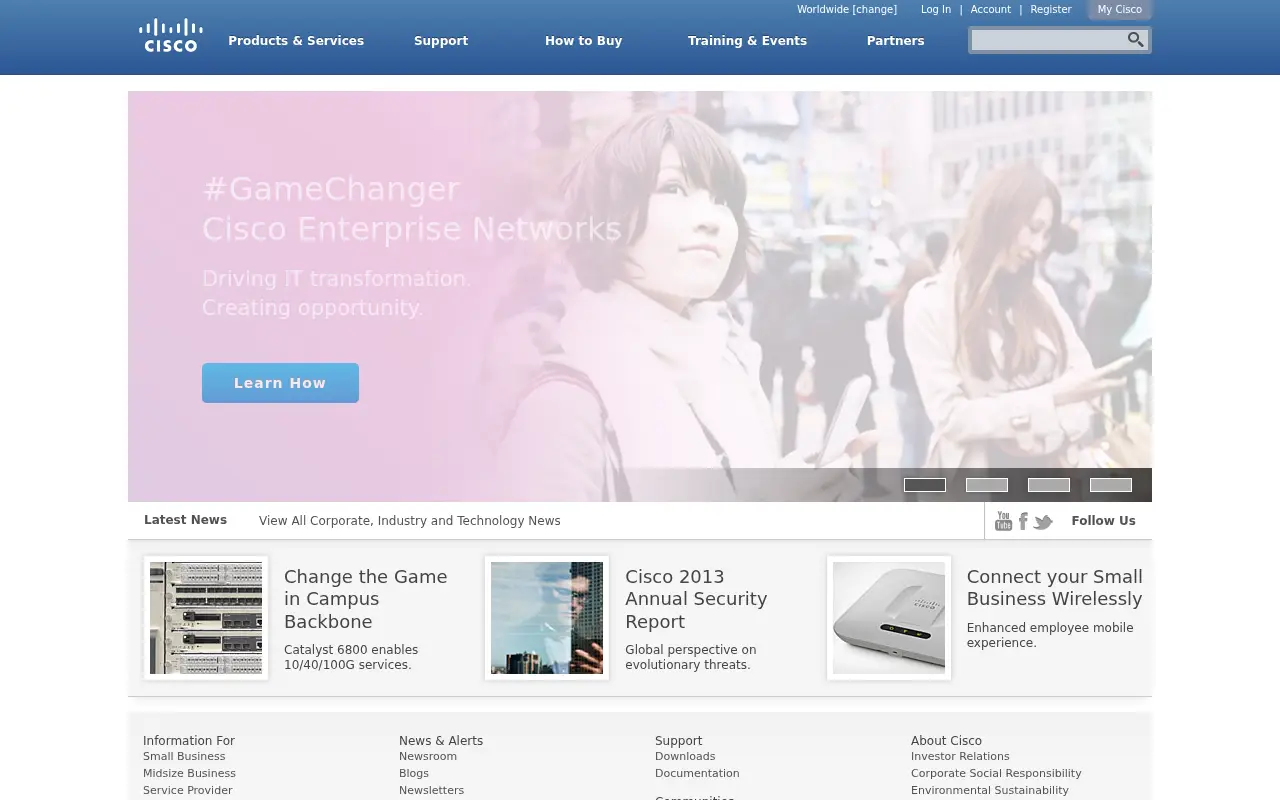This screenshot has width=1280, height=800.
Task: Open Change the Game in Campus Backbone
Action: pos(366,599)
